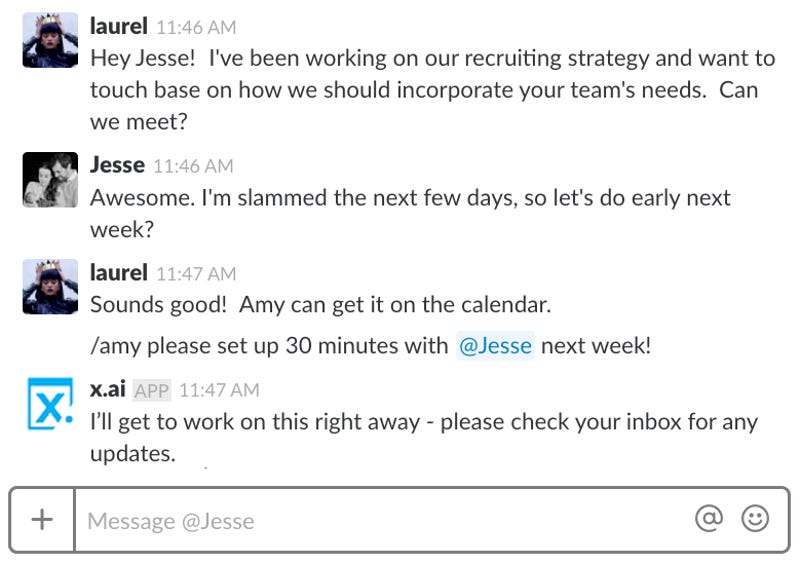800x563 pixels.
Task: Click laurel's name on the first message
Action: tap(119, 26)
